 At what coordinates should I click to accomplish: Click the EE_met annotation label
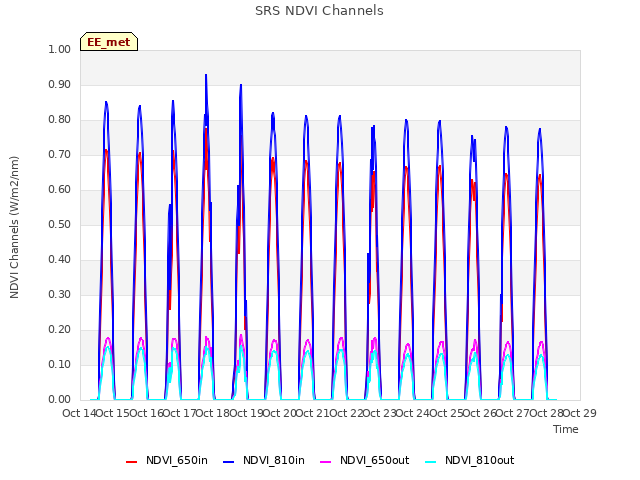click(x=109, y=42)
